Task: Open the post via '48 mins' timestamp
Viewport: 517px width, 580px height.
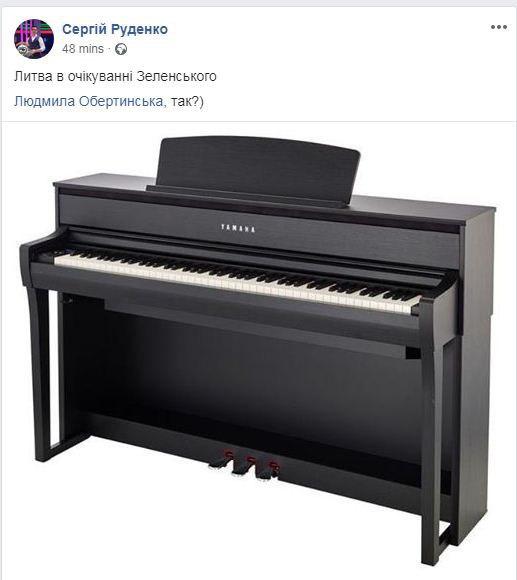Action: (x=83, y=49)
